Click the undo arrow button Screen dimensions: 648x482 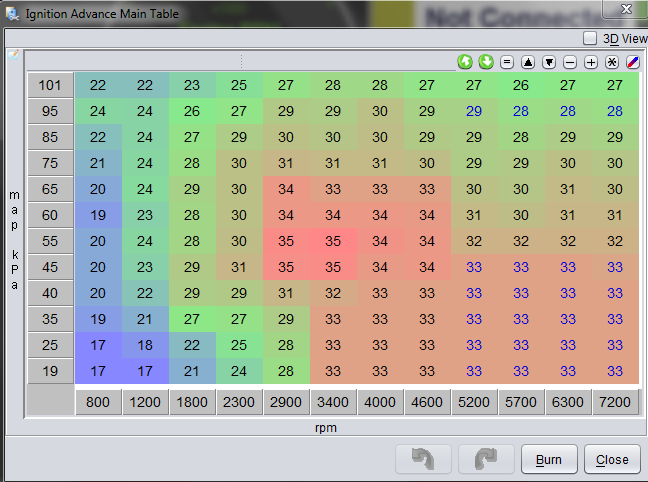423,459
